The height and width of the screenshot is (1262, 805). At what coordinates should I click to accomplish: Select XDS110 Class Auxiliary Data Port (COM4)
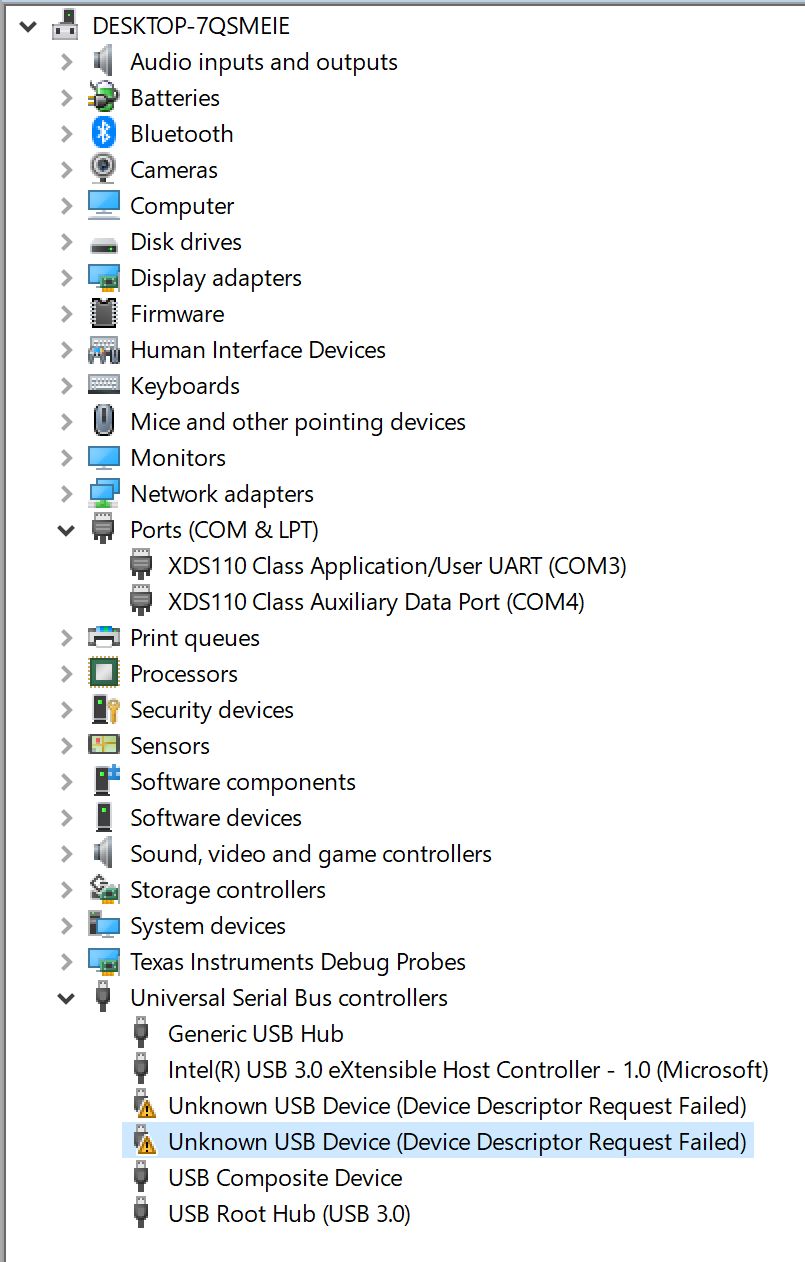coord(376,602)
